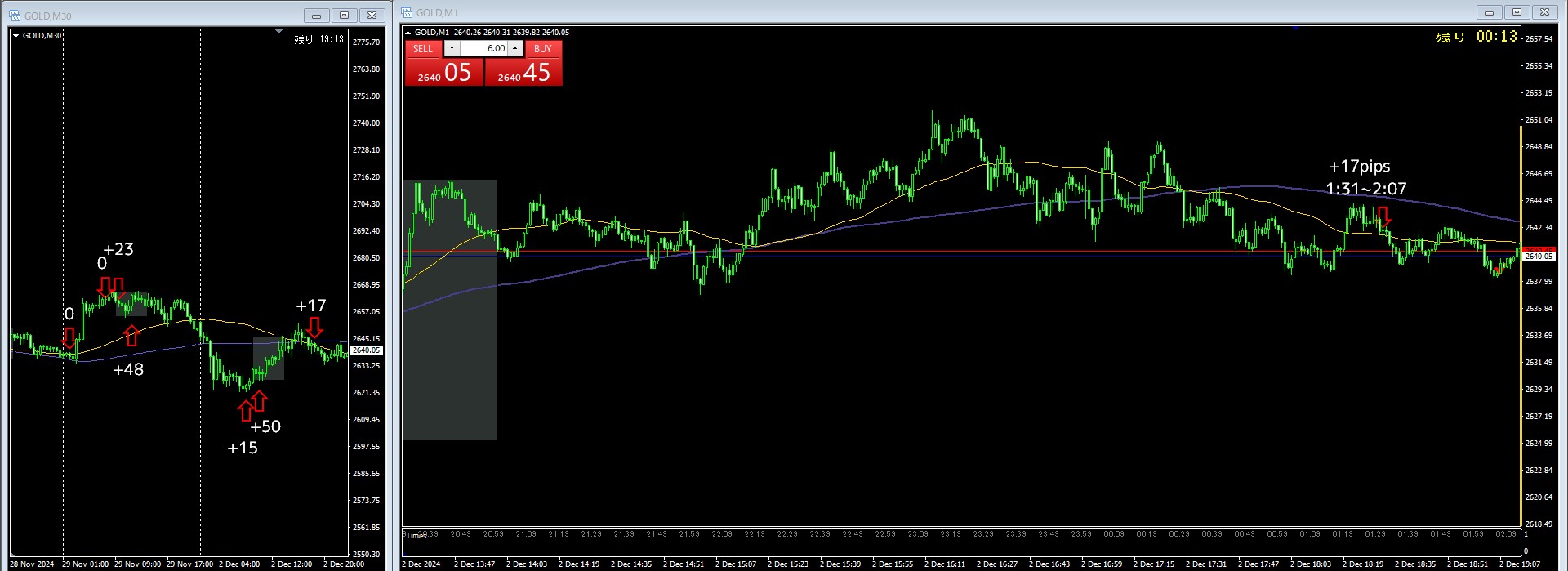The width and height of the screenshot is (1568, 571).
Task: Close the GOLD,M1 chart window
Action: (1544, 12)
